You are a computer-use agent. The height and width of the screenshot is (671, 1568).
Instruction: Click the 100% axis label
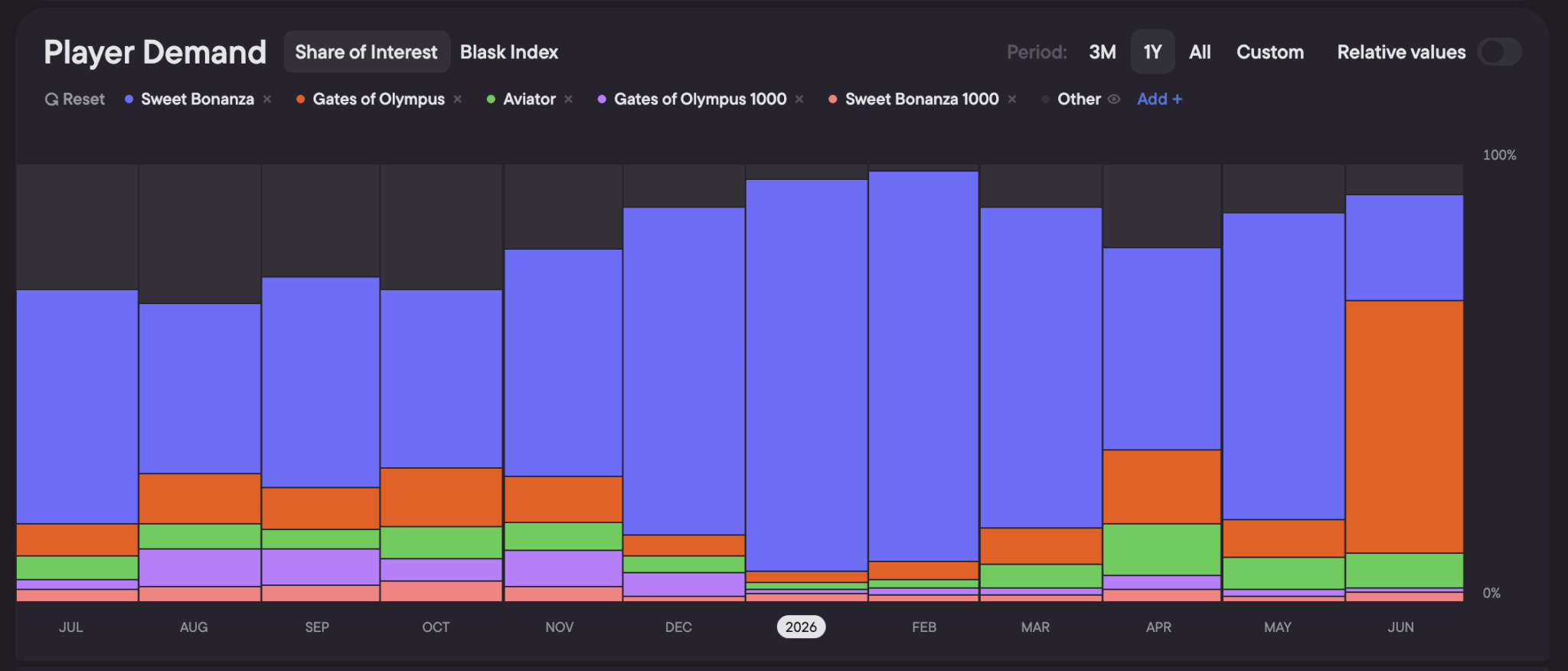pyautogui.click(x=1499, y=155)
